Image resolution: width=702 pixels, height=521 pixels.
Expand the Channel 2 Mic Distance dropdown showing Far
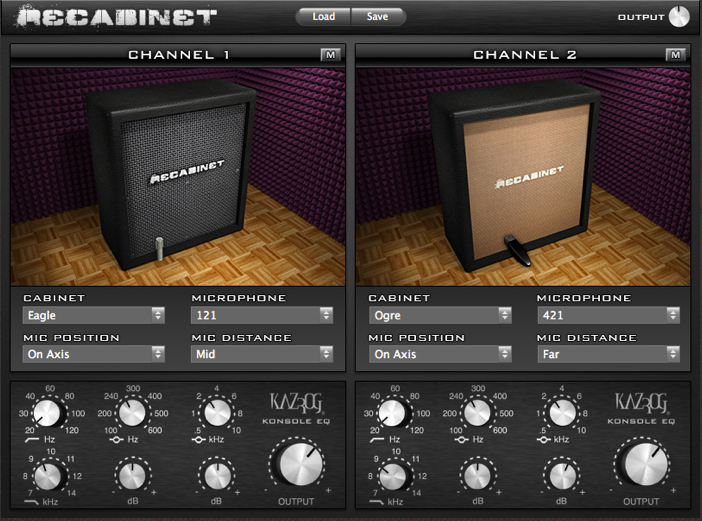(607, 354)
